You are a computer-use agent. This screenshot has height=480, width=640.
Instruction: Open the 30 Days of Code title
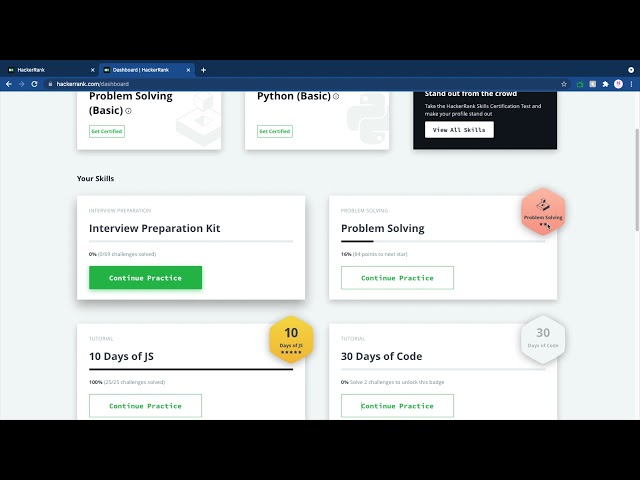pos(381,356)
